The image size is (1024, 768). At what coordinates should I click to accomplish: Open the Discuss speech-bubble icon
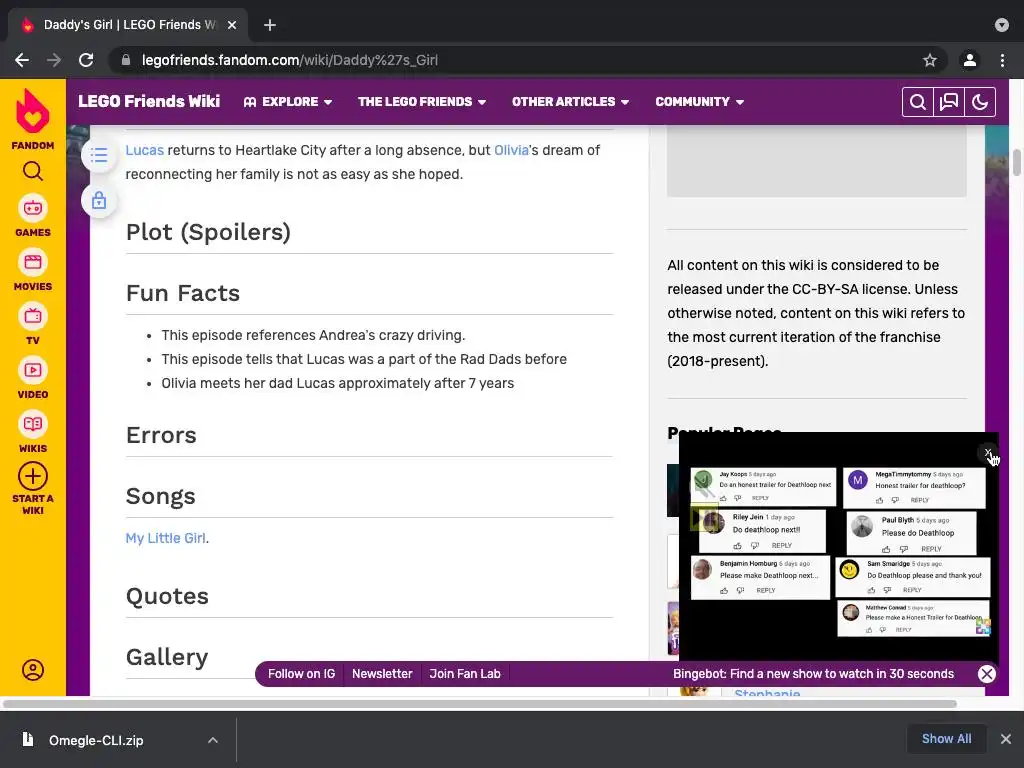pyautogui.click(x=949, y=102)
